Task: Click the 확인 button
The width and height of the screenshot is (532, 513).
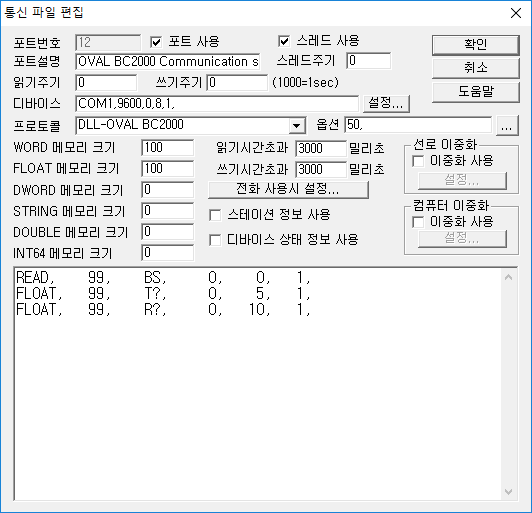Action: [x=476, y=44]
